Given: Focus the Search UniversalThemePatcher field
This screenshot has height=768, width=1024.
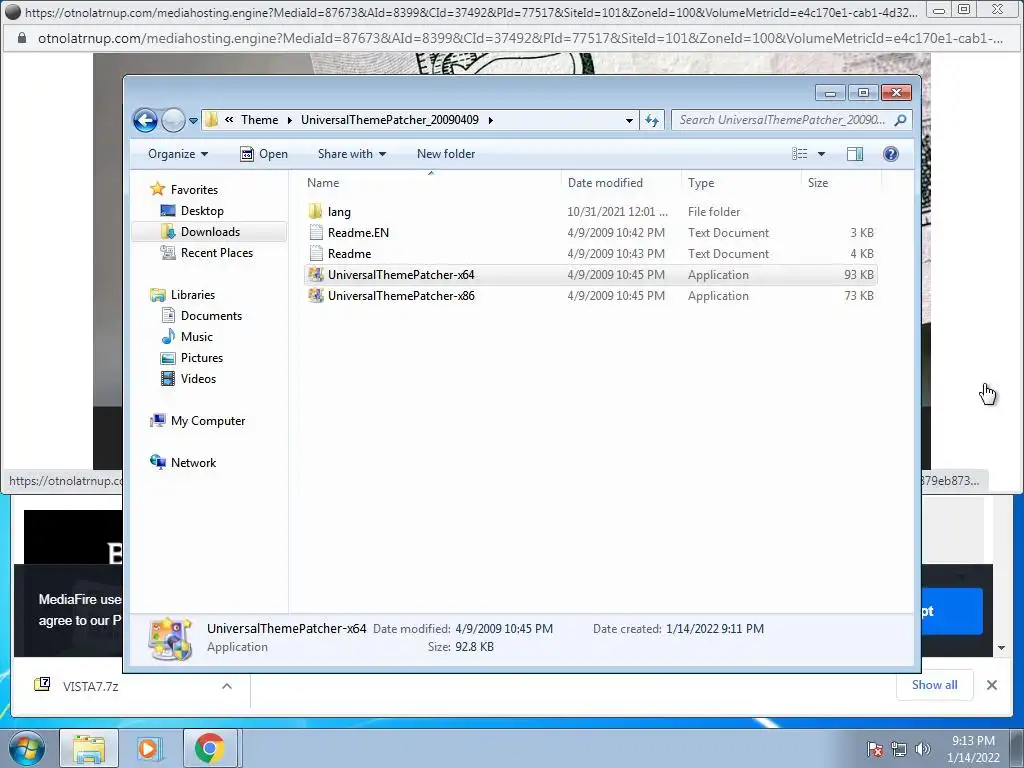Looking at the screenshot, I should [x=782, y=120].
